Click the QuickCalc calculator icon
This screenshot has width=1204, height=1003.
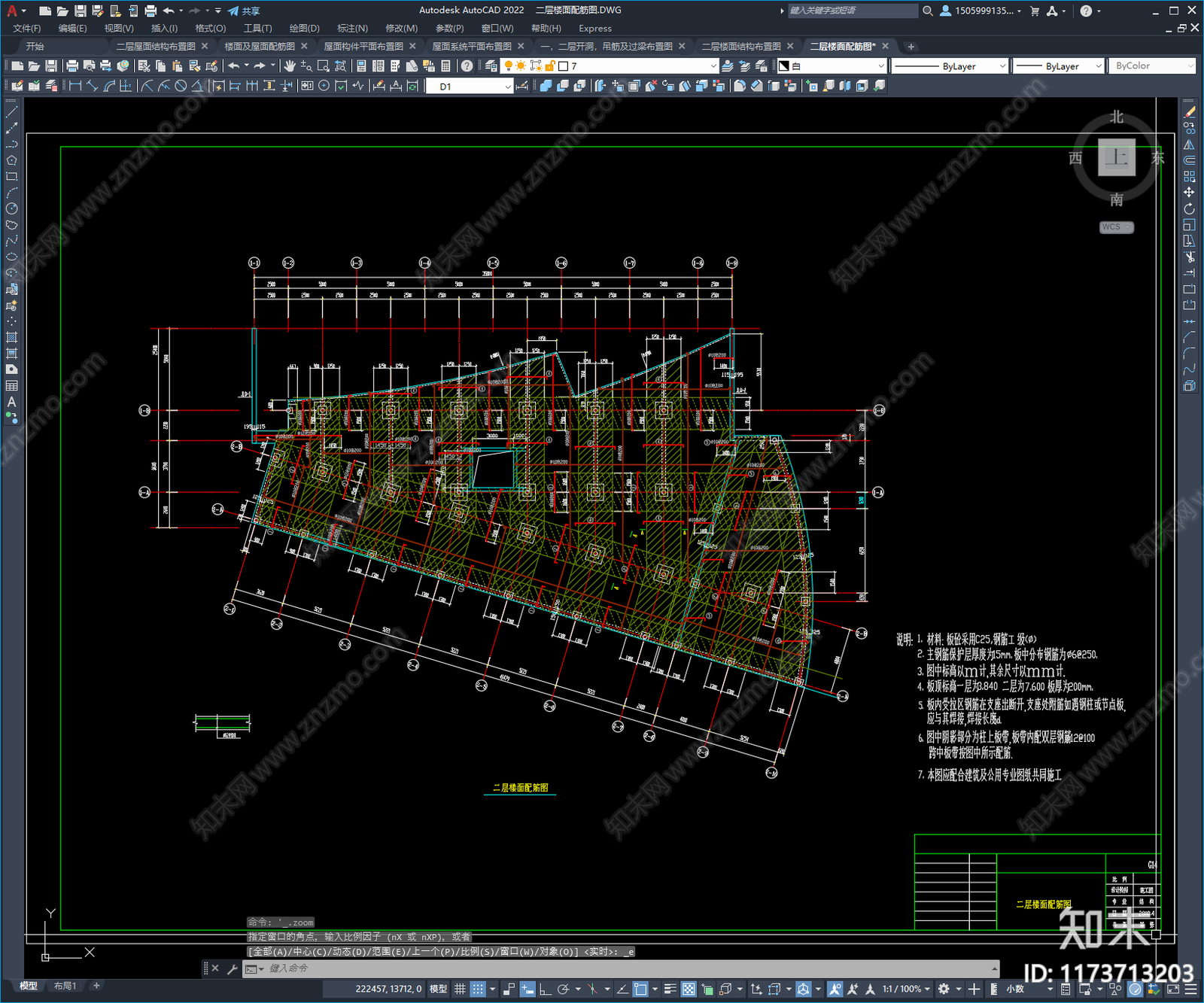tap(445, 66)
